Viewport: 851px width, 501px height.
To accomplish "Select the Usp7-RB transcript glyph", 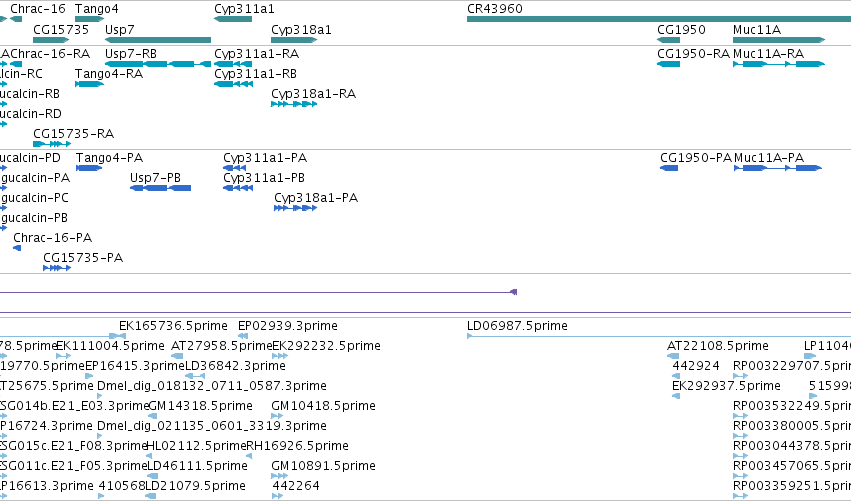I will coord(158,64).
